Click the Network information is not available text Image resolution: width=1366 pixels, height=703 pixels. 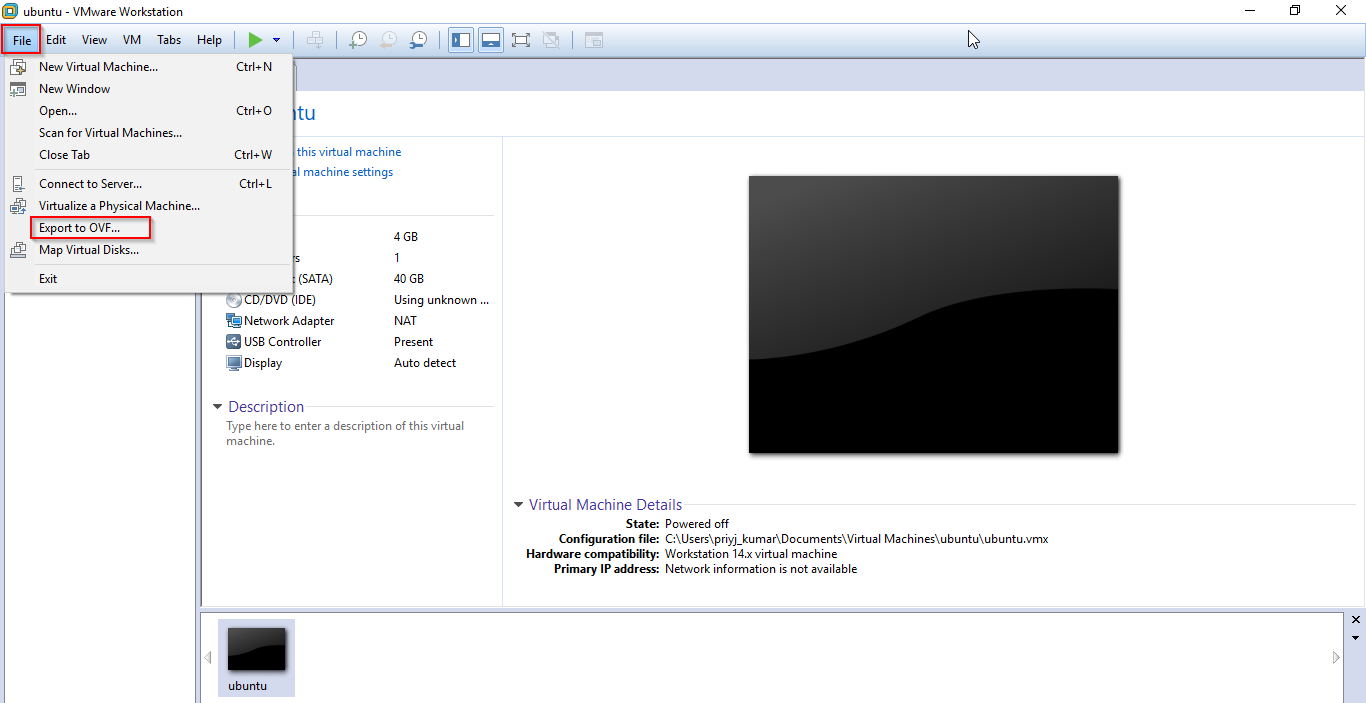click(x=761, y=569)
